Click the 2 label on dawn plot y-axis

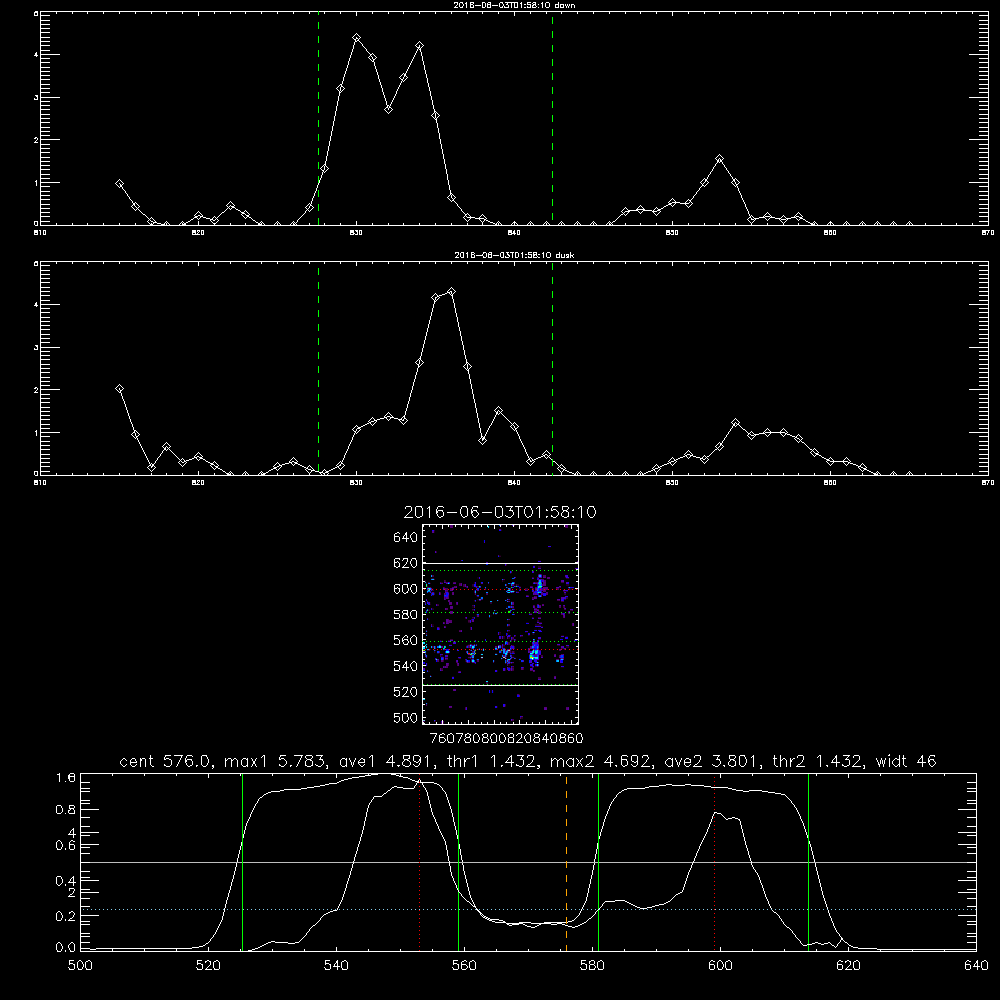(x=36, y=140)
